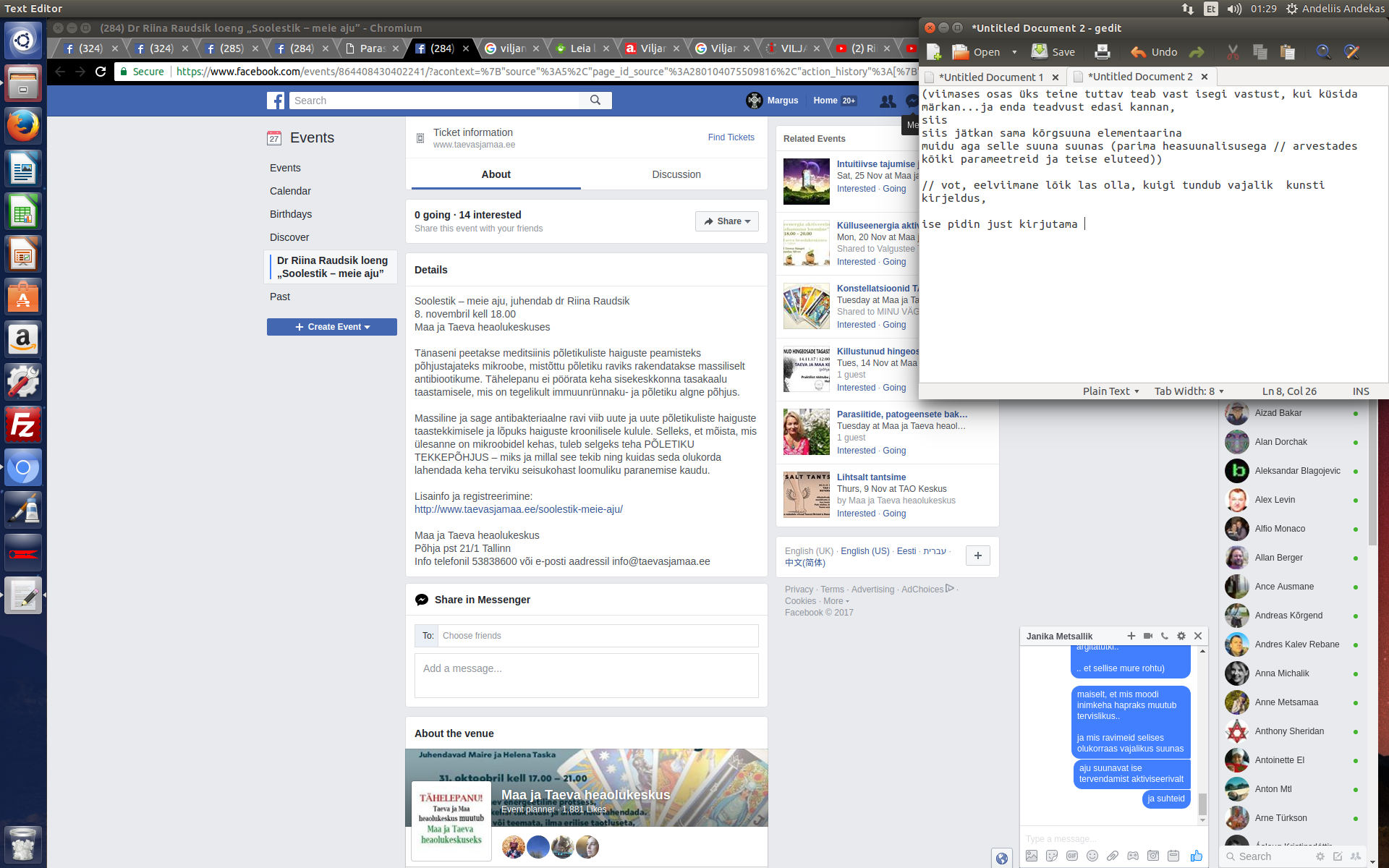Click in the Facebook search box
The image size is (1389, 868).
click(434, 101)
